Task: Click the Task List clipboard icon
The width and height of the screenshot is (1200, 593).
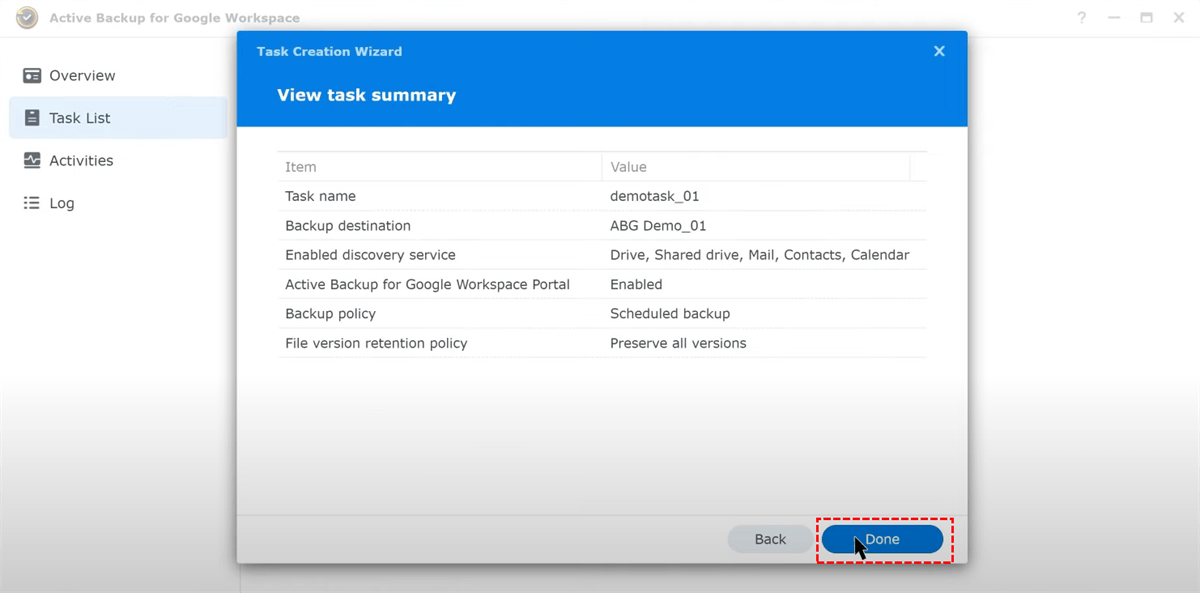Action: (32, 118)
